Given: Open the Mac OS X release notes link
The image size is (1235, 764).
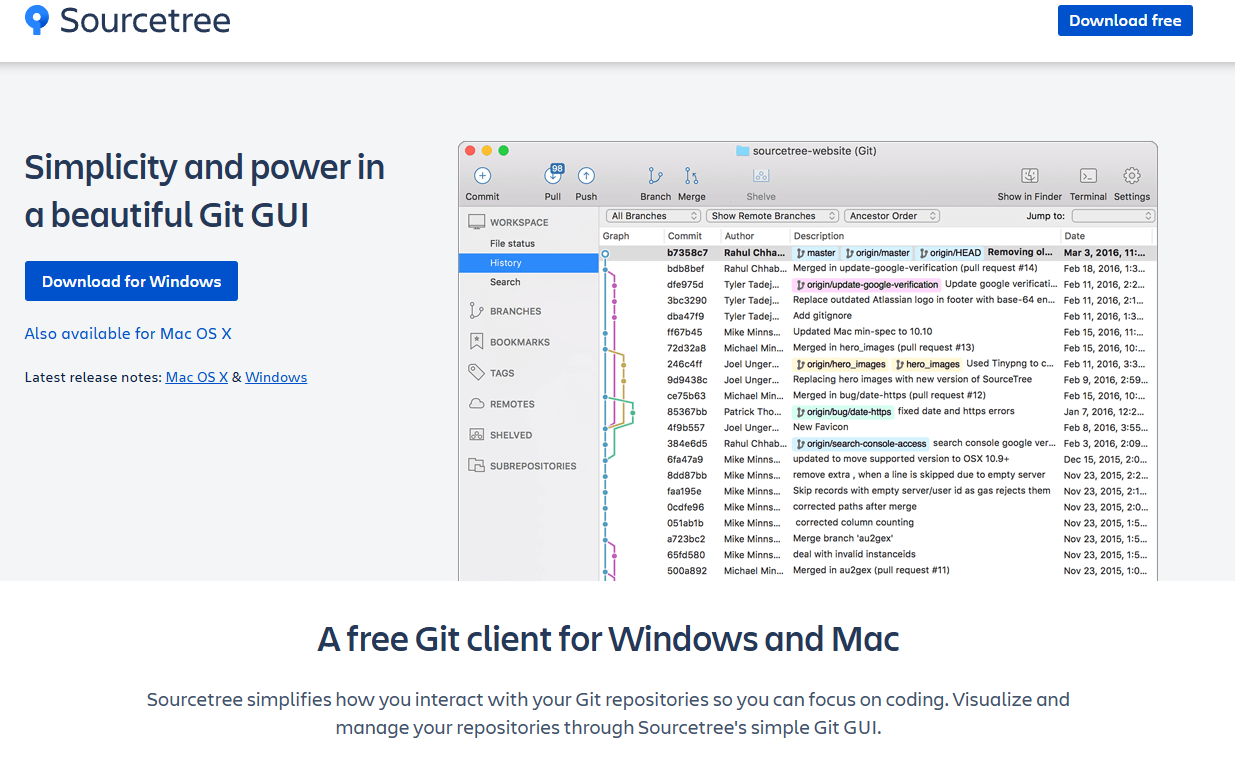Looking at the screenshot, I should pos(197,378).
